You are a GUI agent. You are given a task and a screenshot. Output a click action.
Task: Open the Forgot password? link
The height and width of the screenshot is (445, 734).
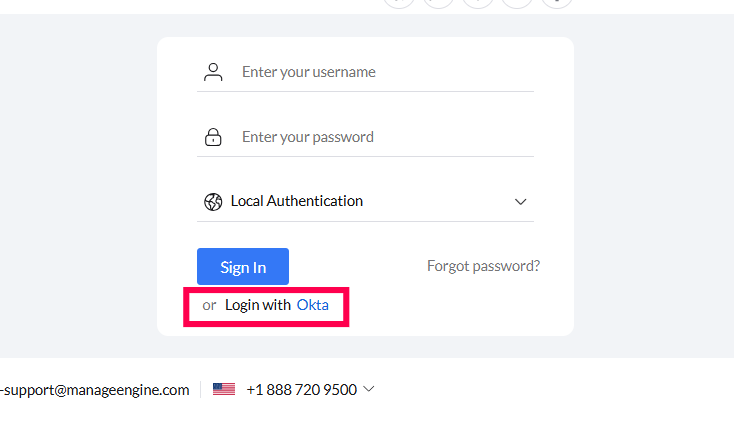pos(483,266)
